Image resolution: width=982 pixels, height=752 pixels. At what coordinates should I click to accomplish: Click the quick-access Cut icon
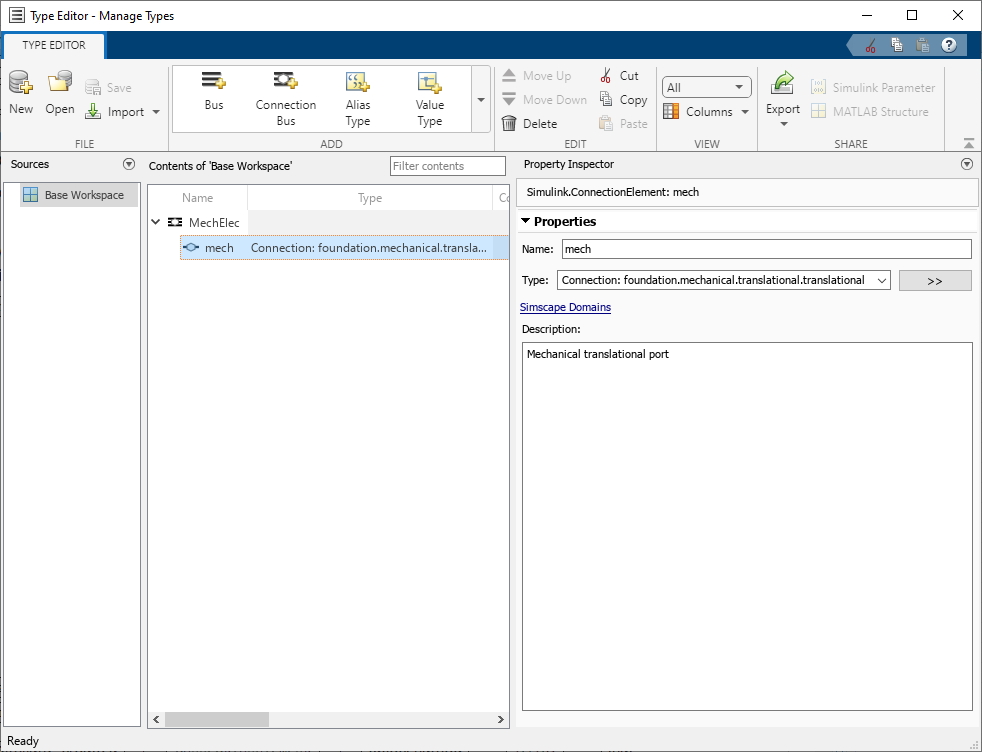[870, 45]
